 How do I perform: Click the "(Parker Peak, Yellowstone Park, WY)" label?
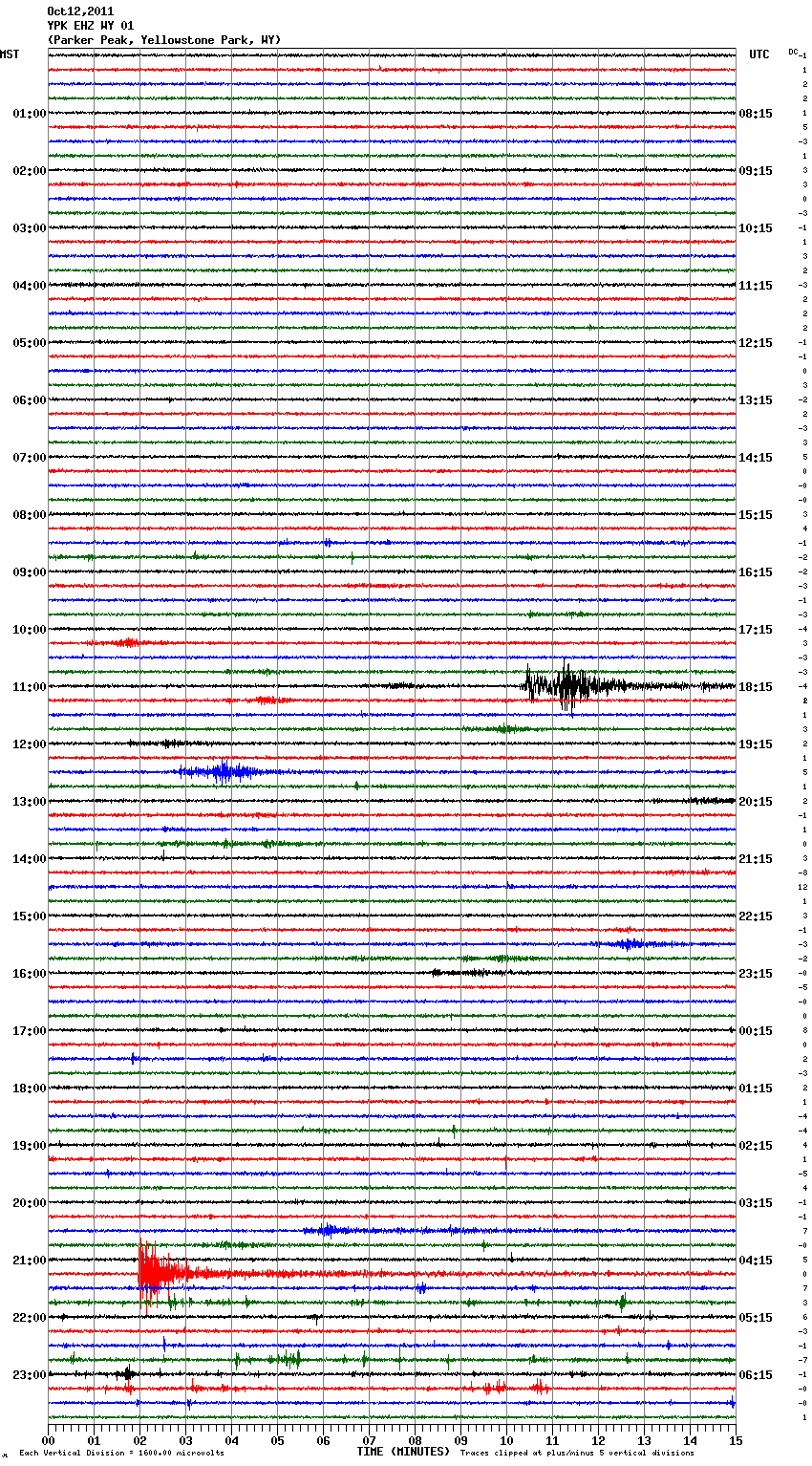pos(163,40)
